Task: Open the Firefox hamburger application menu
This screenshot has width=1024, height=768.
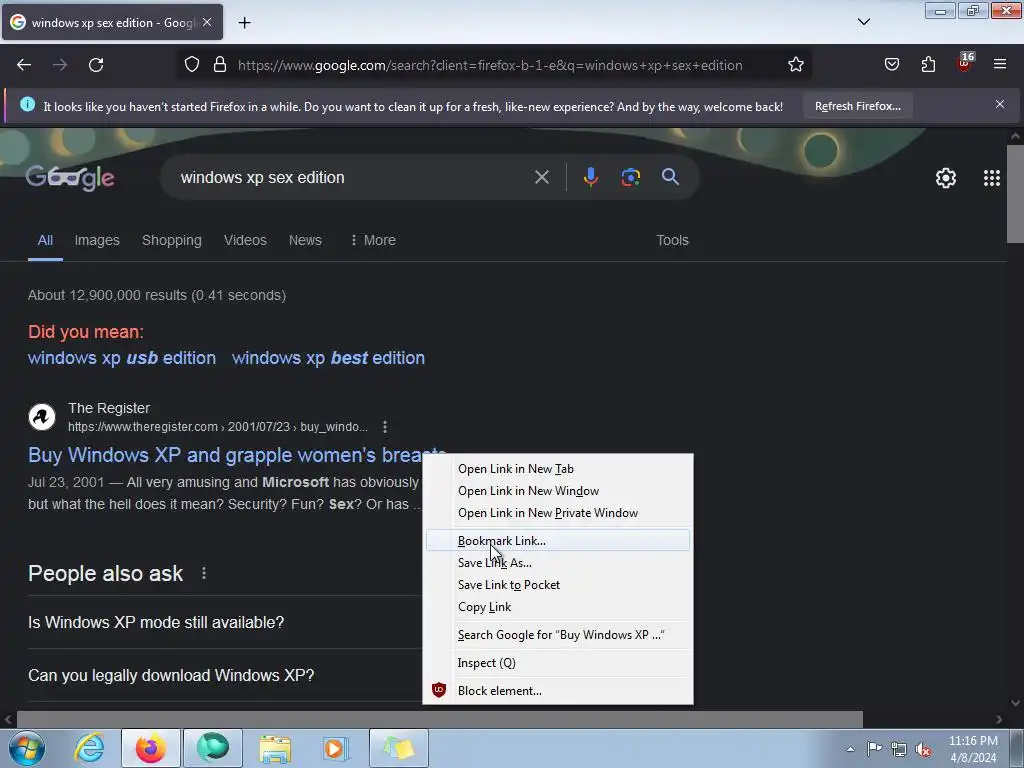Action: pyautogui.click(x=1000, y=65)
